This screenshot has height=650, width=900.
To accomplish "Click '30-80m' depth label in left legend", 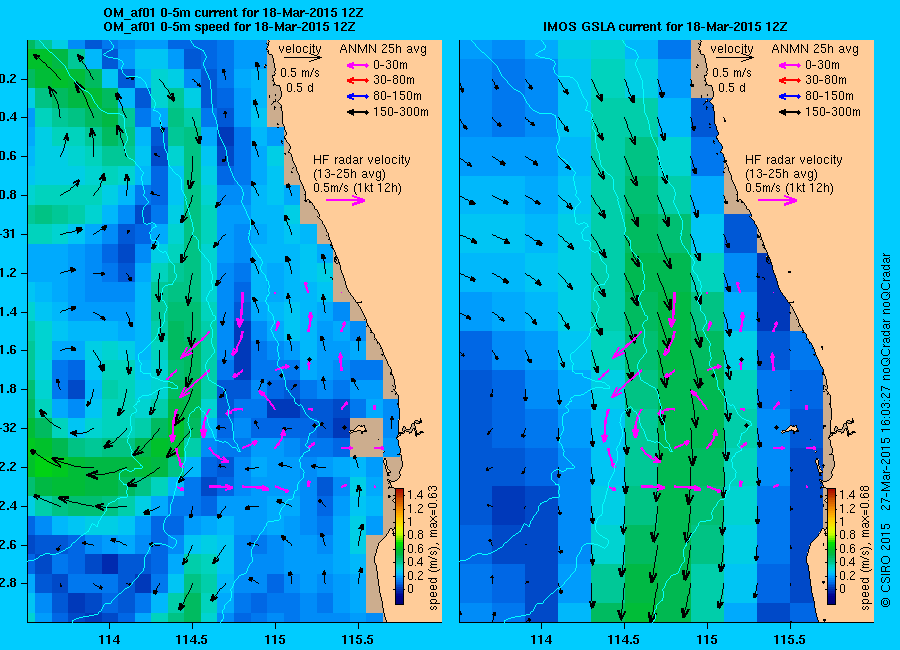I will pos(394,80).
